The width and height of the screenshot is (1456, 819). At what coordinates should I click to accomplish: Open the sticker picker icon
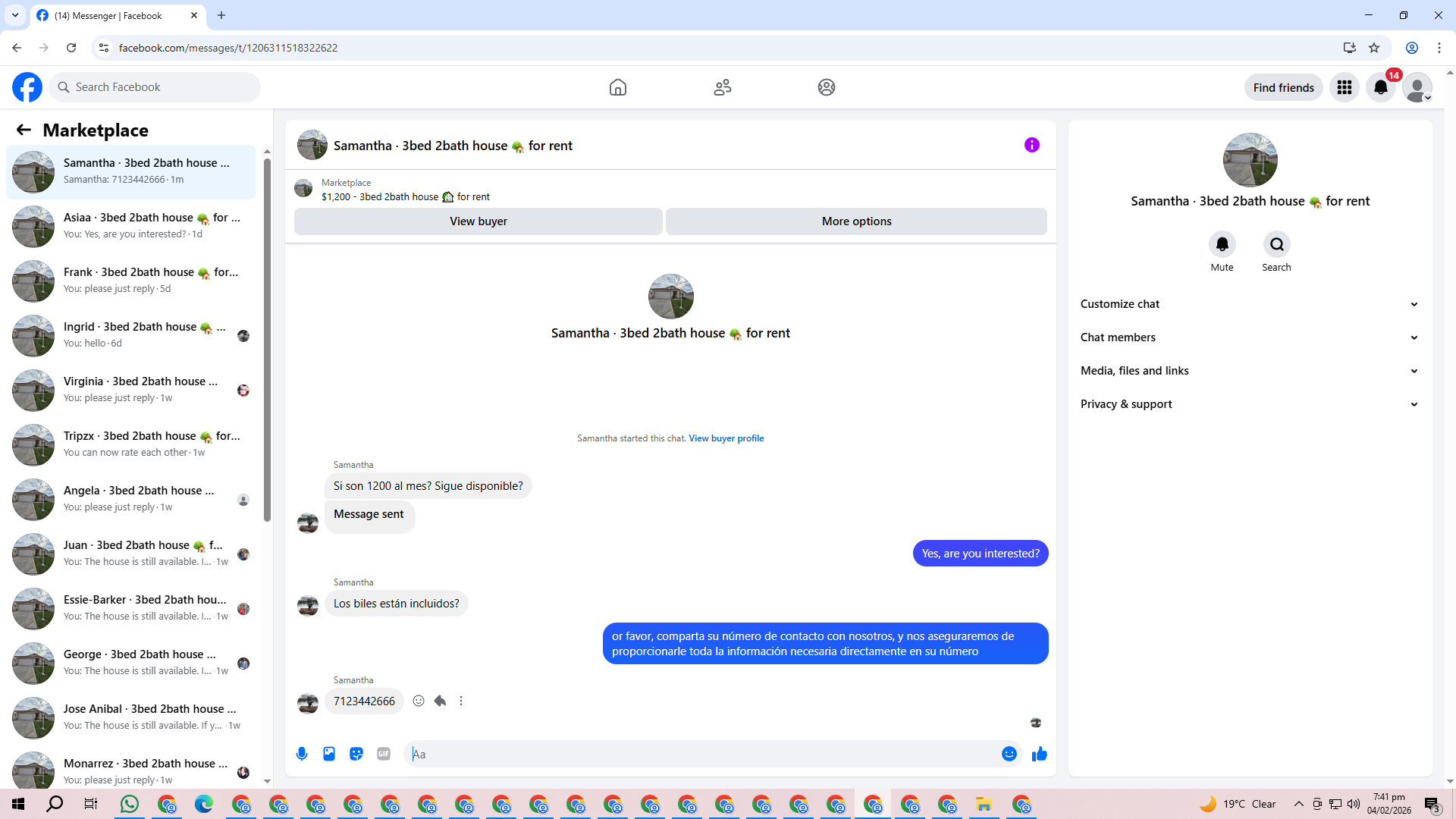click(x=356, y=754)
